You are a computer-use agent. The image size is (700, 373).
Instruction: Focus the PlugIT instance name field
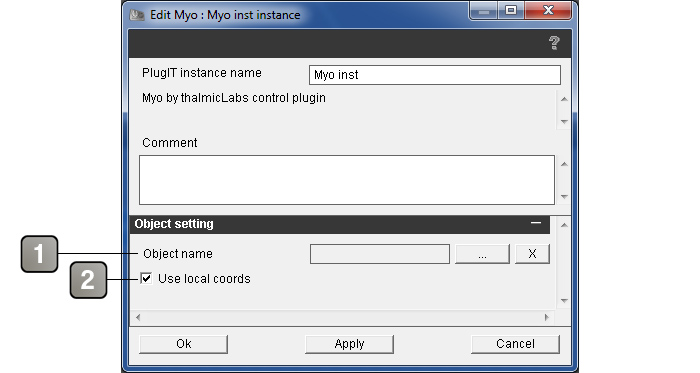pos(435,75)
